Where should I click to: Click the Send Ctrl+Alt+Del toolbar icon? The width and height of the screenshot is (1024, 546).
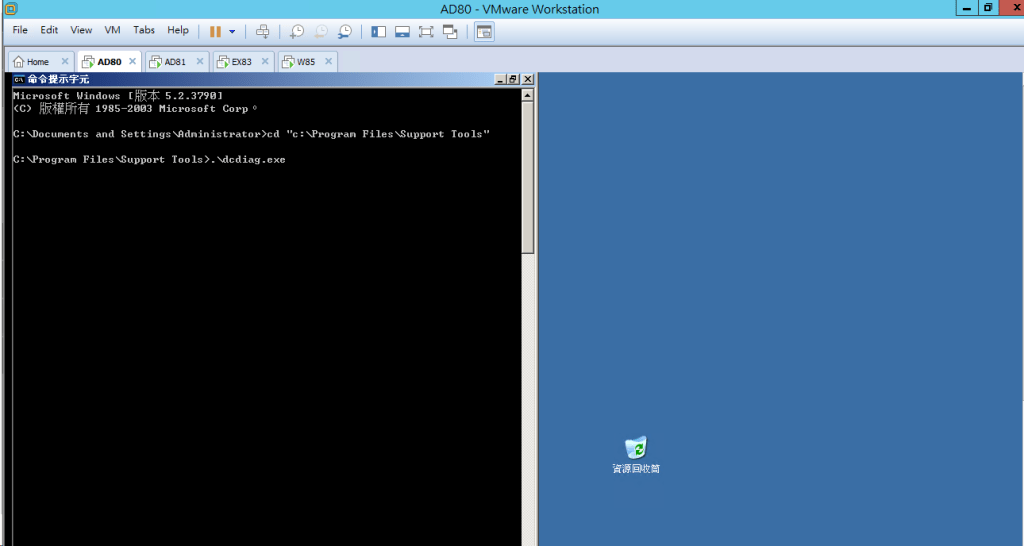click(x=263, y=31)
